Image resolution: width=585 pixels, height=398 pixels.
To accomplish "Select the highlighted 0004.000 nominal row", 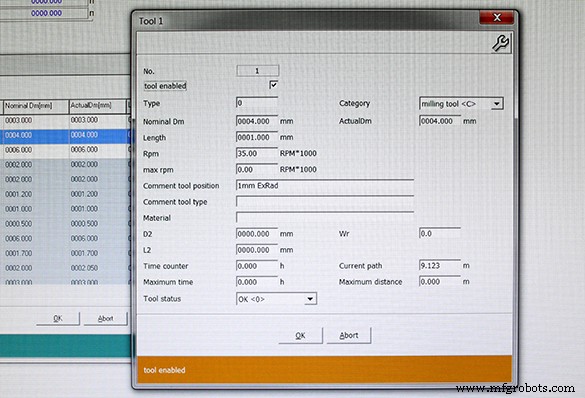I will click(65, 135).
